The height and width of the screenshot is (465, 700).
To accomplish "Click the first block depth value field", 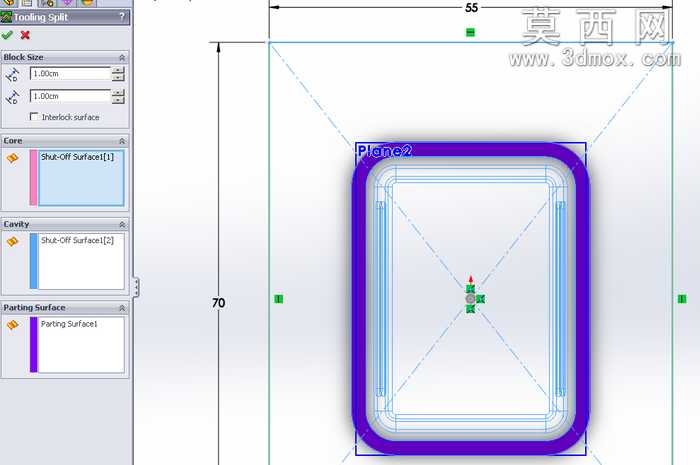I will click(70, 74).
